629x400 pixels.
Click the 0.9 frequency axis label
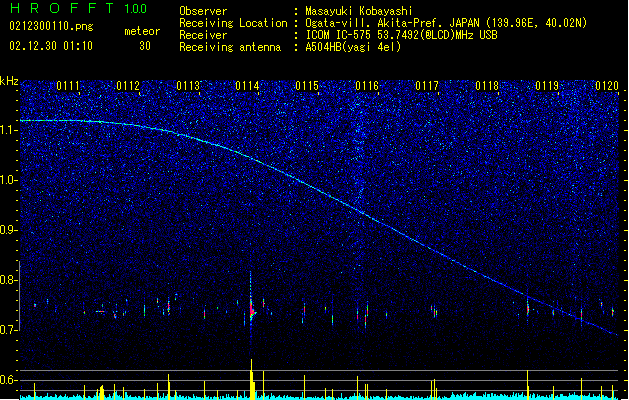tap(9, 230)
